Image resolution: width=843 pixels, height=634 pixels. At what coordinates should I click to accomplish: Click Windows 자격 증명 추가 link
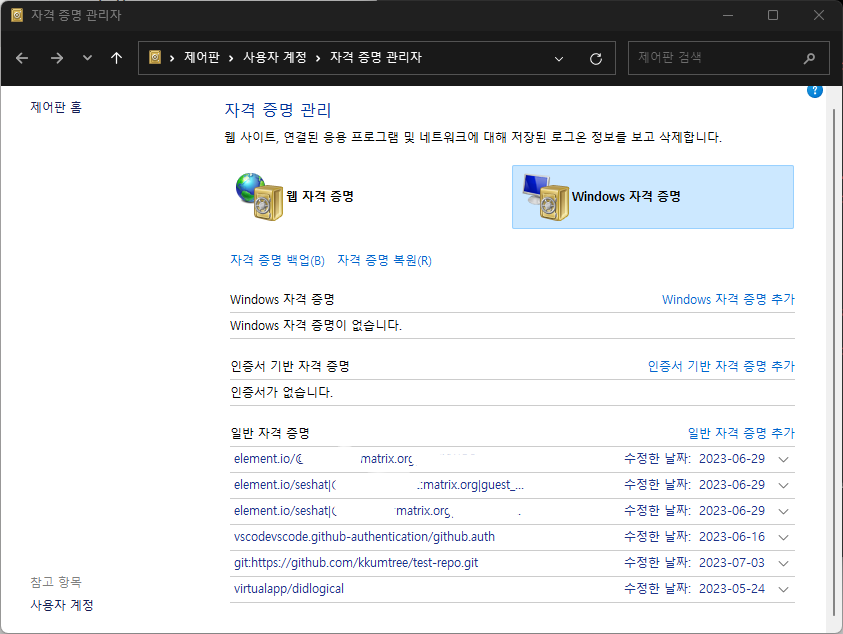(728, 300)
